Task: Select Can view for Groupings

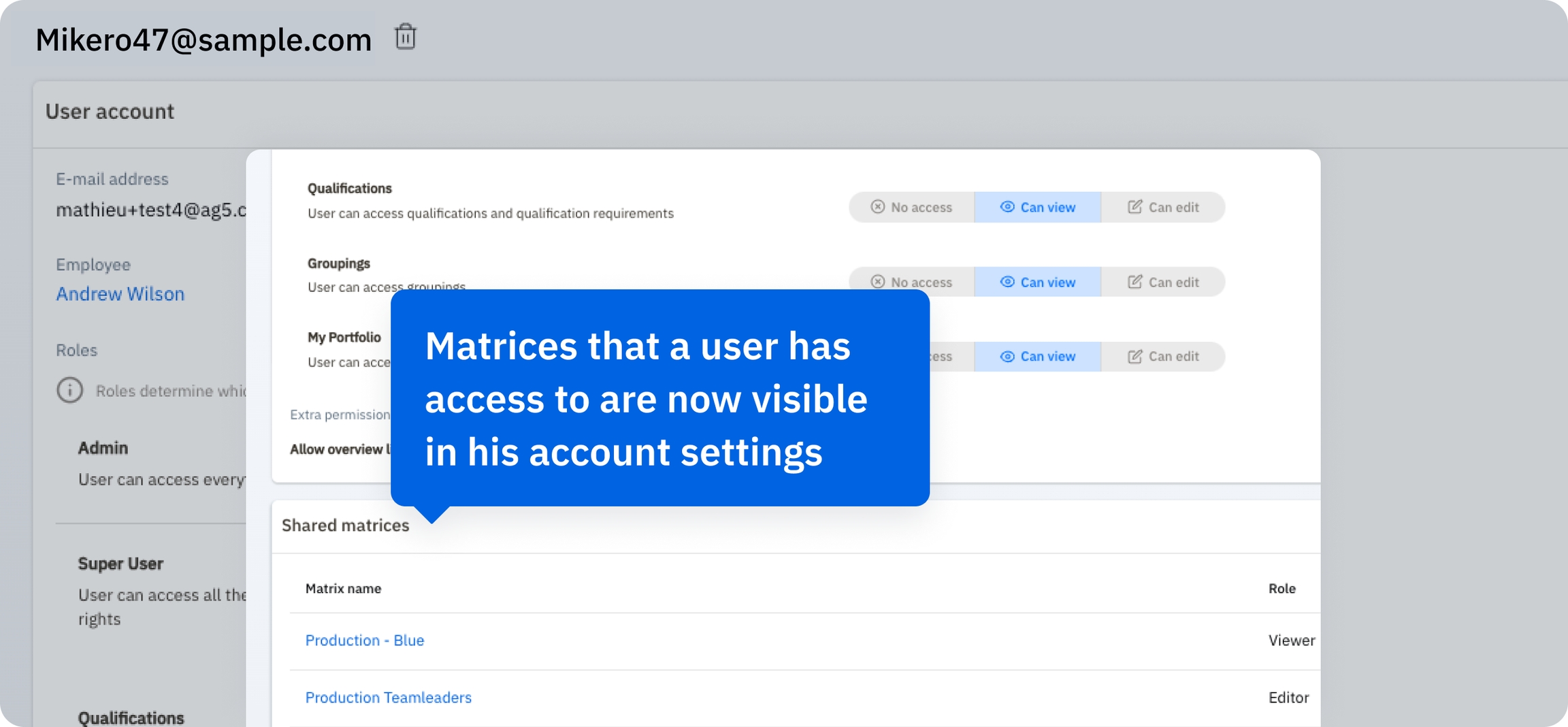Action: [x=1037, y=282]
